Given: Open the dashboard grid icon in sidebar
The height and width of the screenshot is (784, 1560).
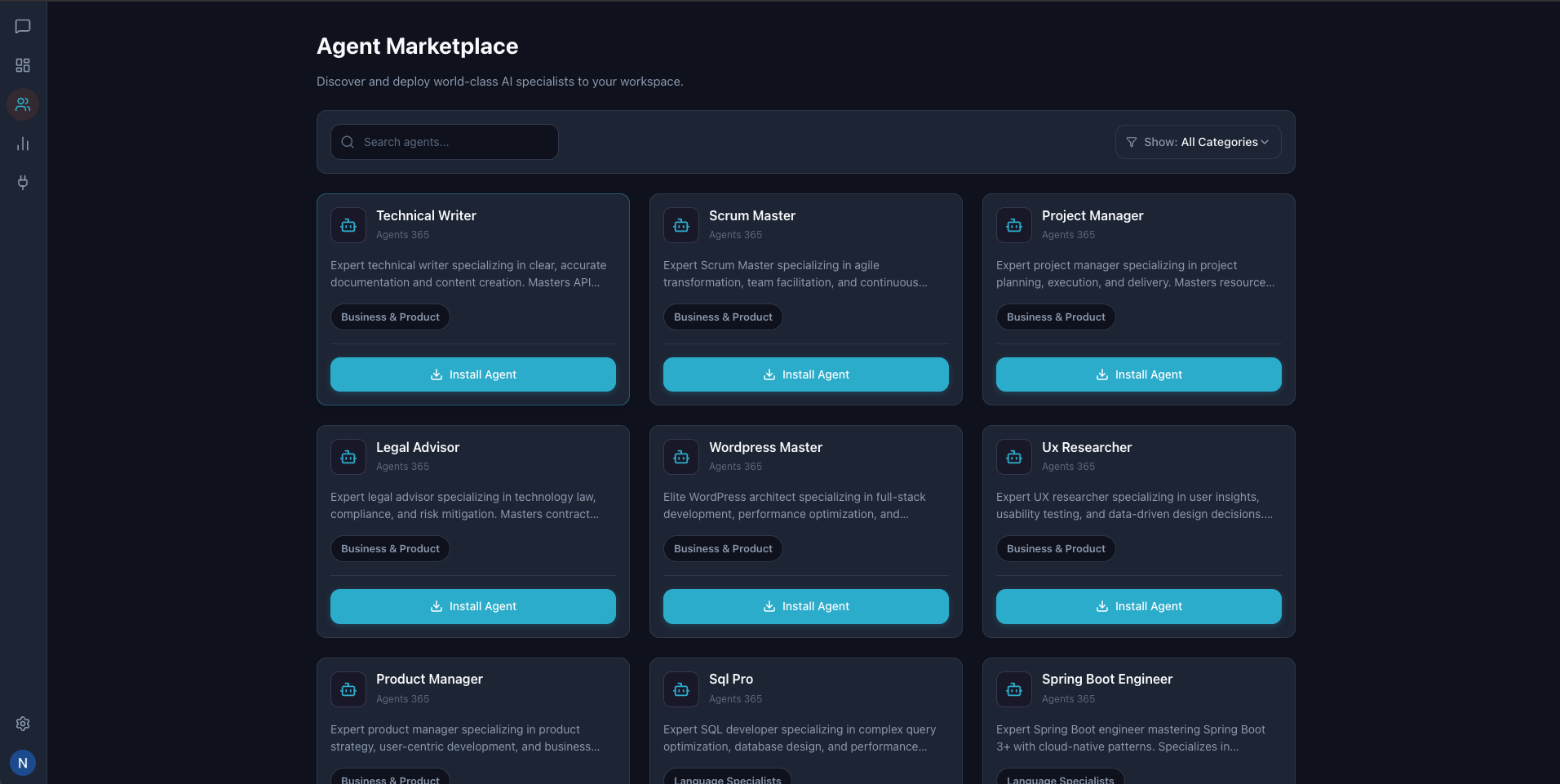Looking at the screenshot, I should click(23, 65).
